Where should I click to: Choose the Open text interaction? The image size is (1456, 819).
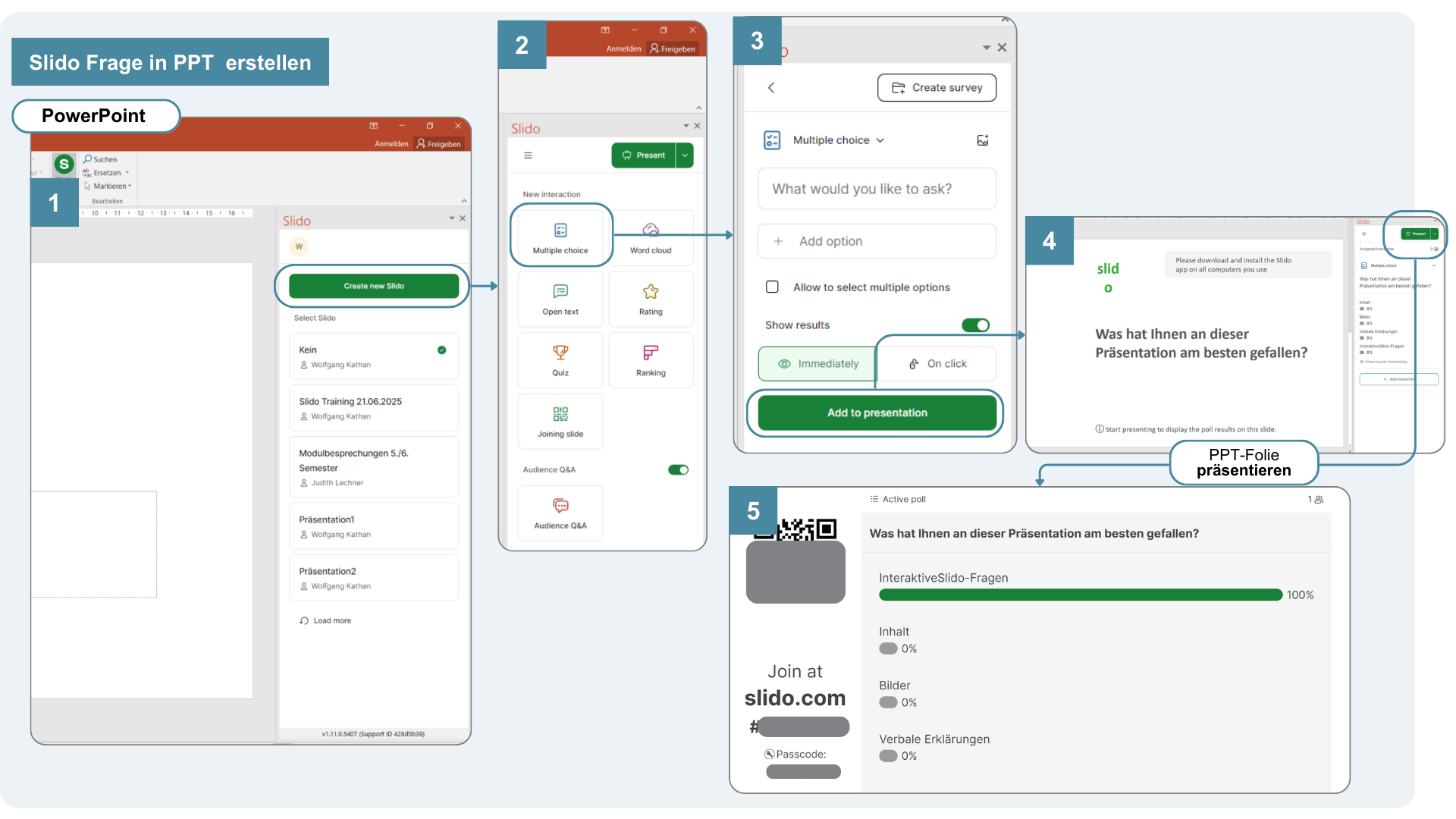560,299
